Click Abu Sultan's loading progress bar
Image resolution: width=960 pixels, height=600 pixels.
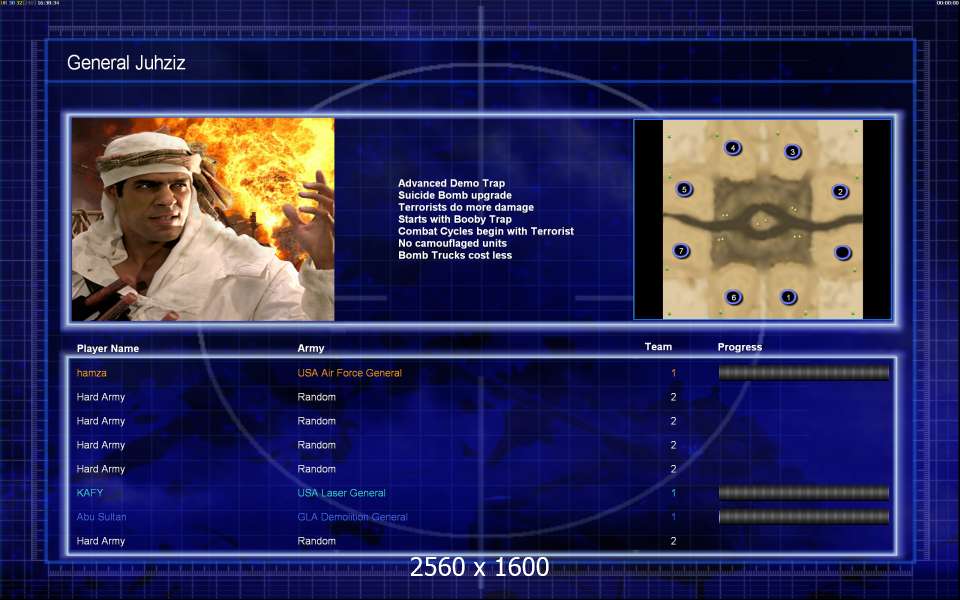804,517
